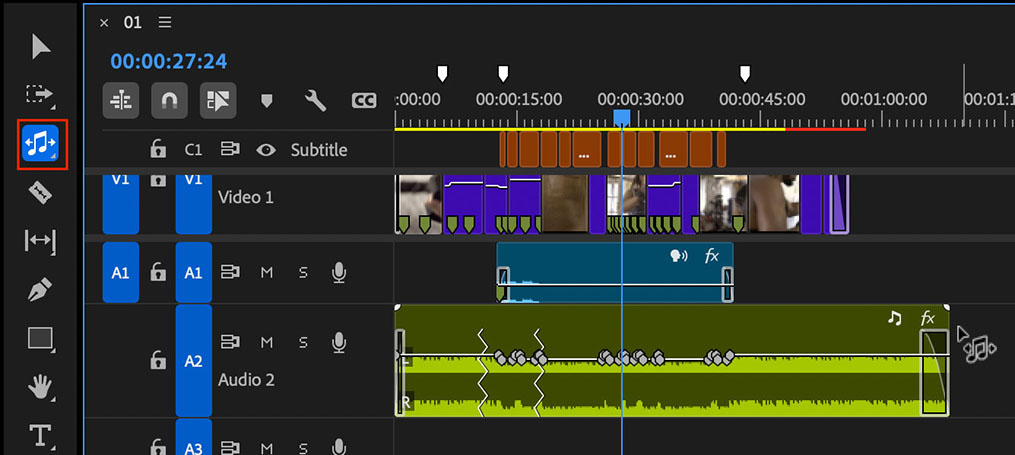
Task: Toggle sync lock on Audio 2 track
Action: [x=230, y=342]
